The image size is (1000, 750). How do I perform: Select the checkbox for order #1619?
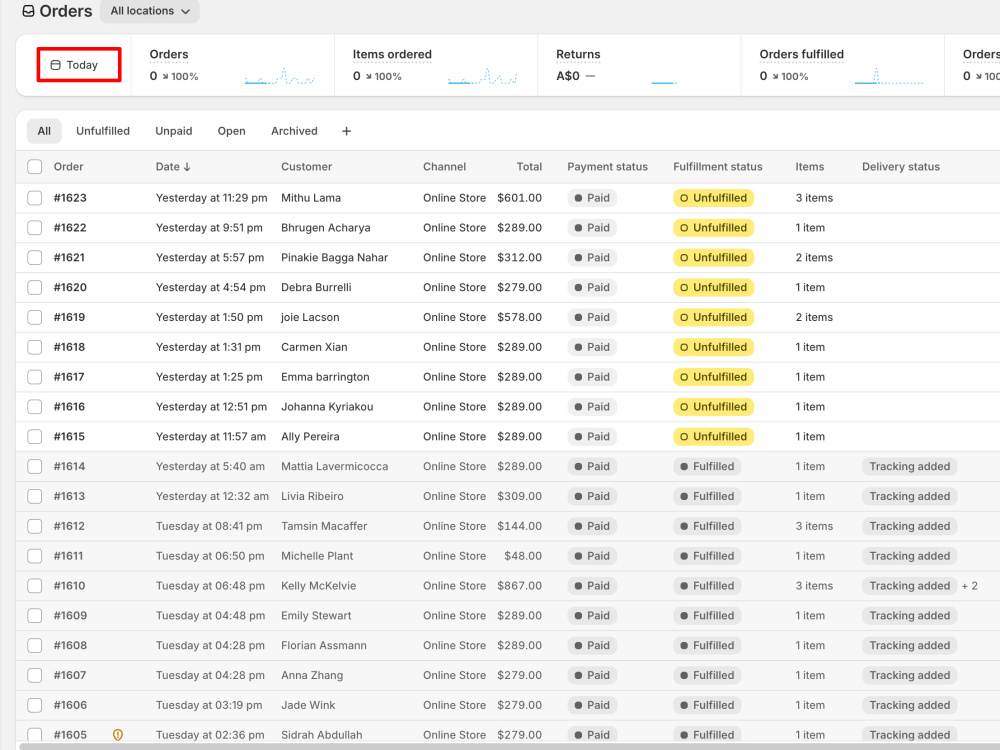coord(35,317)
